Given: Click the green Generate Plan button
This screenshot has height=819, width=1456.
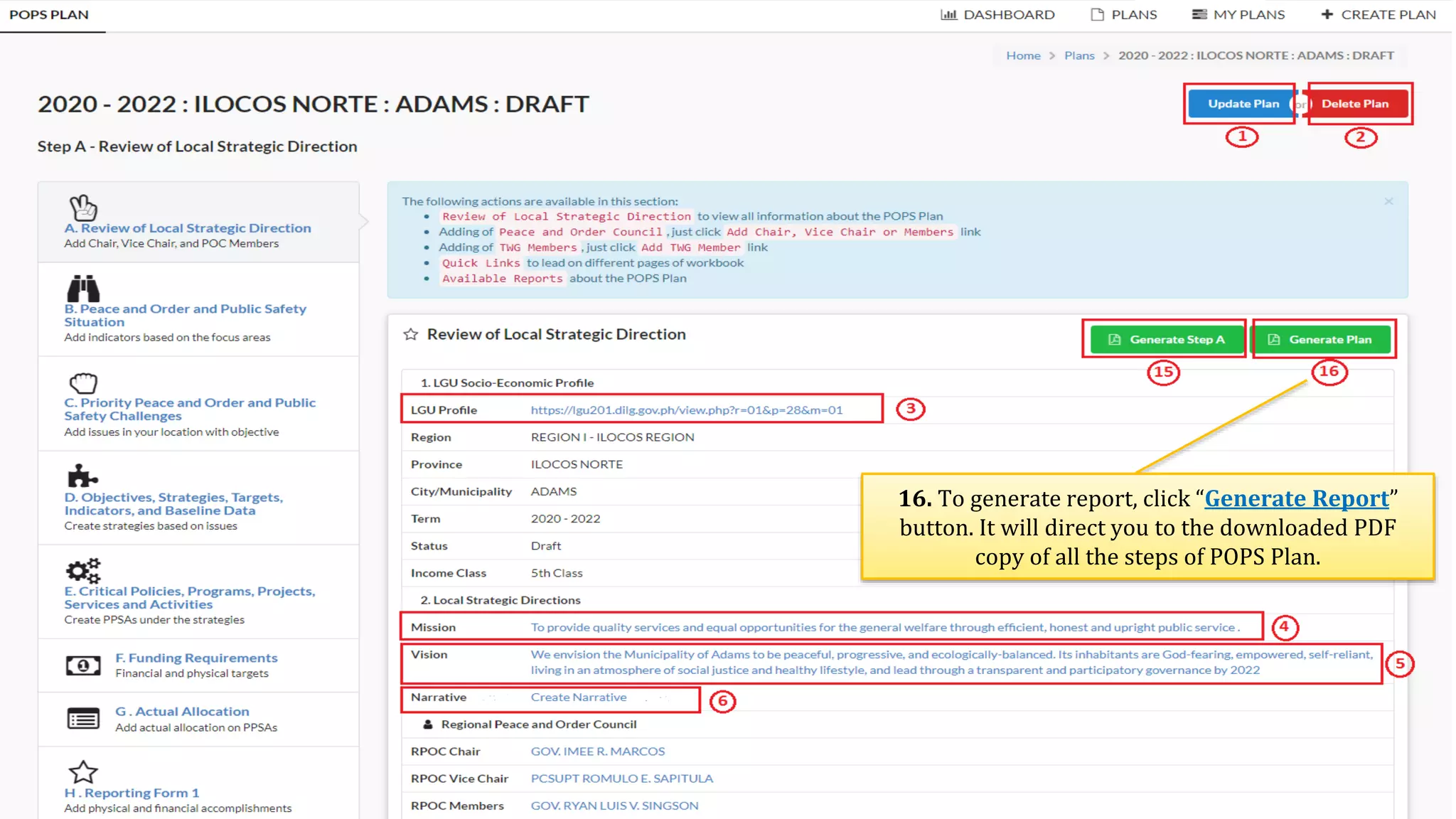Looking at the screenshot, I should point(1321,340).
